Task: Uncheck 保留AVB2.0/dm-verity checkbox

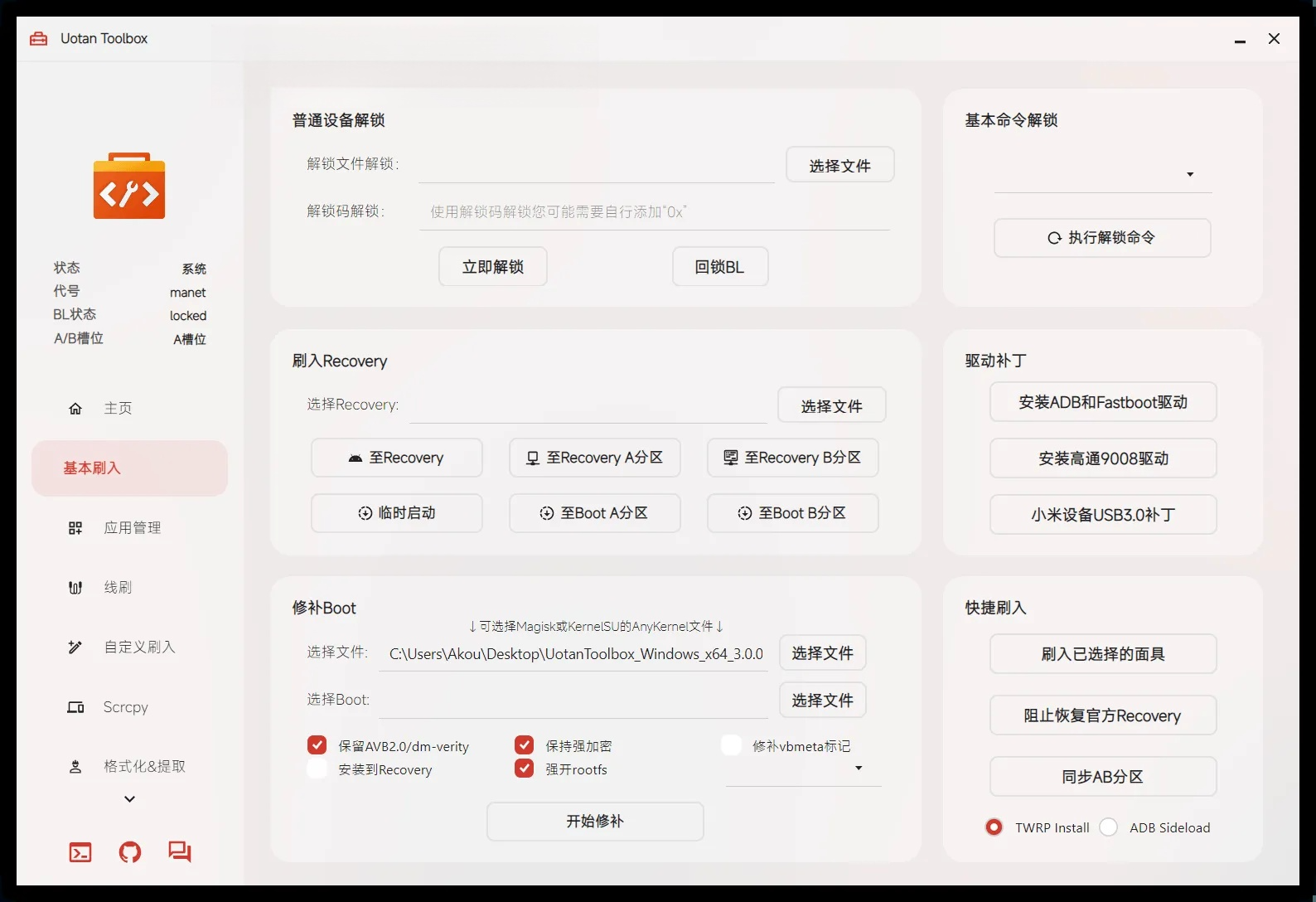Action: click(x=317, y=745)
